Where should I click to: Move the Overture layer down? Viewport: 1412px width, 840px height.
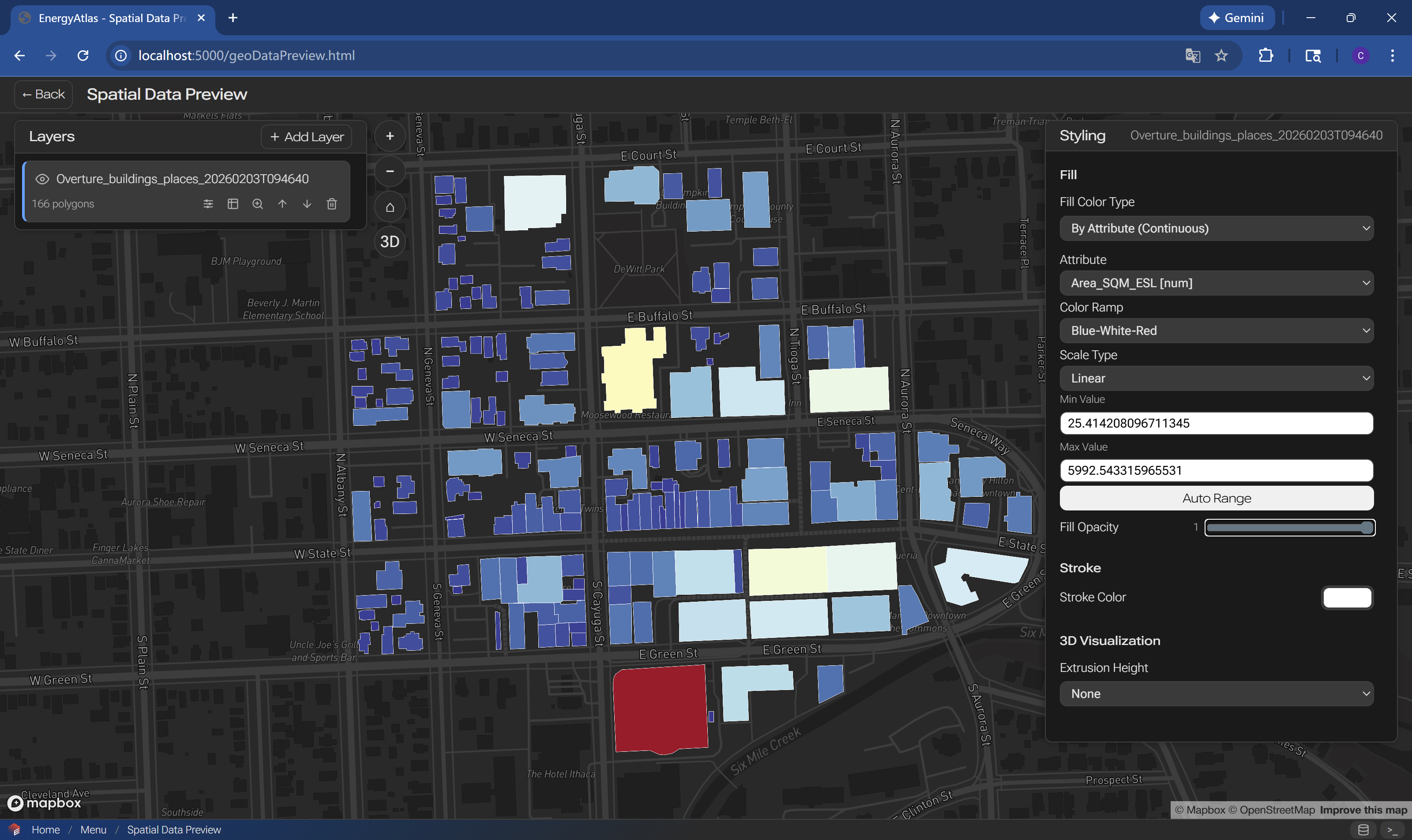(308, 204)
